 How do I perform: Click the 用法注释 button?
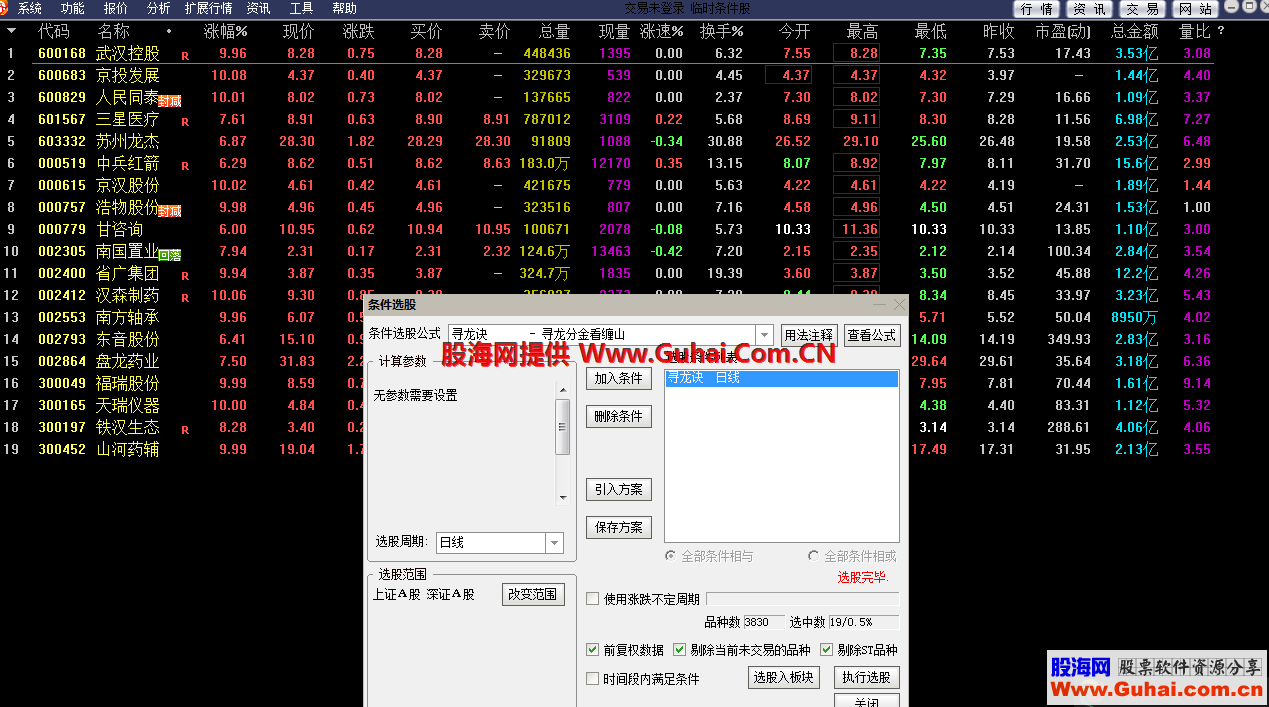[x=808, y=335]
